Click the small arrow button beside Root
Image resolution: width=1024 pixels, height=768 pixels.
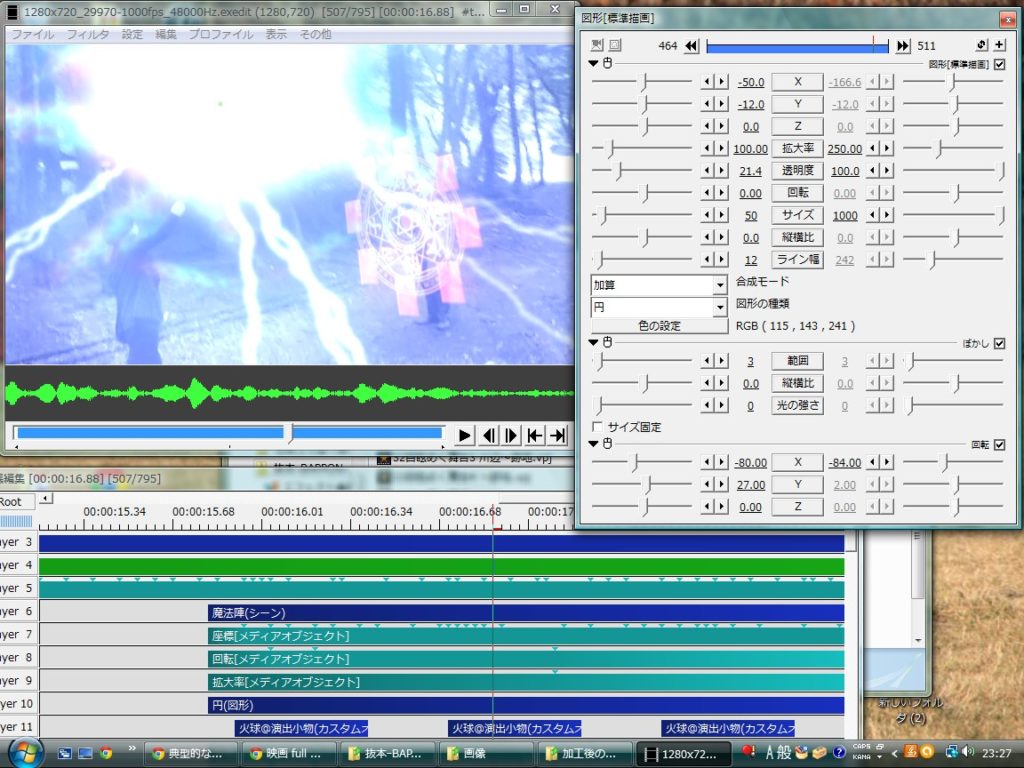(x=45, y=499)
